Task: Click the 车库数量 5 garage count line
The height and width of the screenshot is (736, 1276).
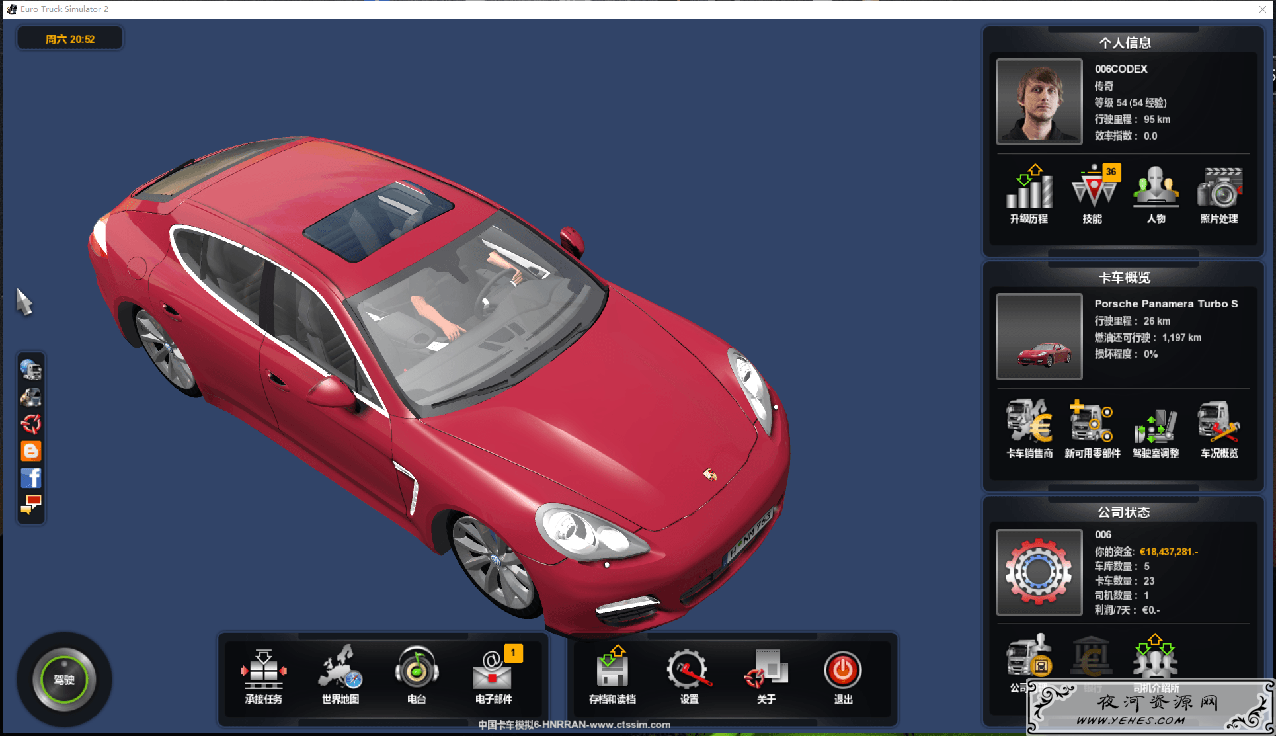Action: pos(1122,566)
